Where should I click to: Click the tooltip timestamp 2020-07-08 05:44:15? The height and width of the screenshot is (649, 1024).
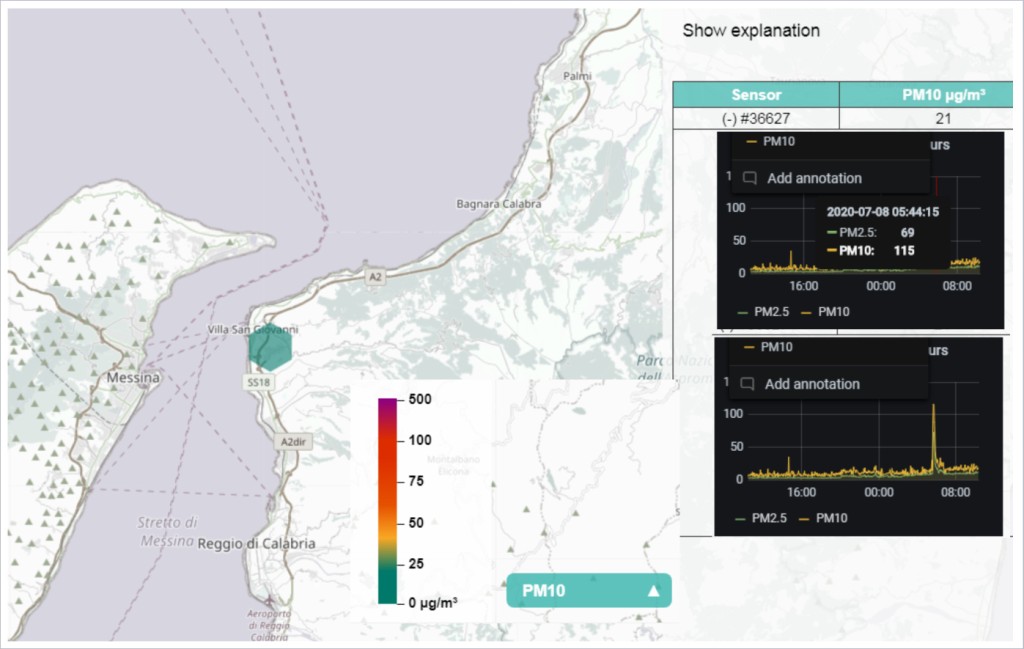point(883,212)
